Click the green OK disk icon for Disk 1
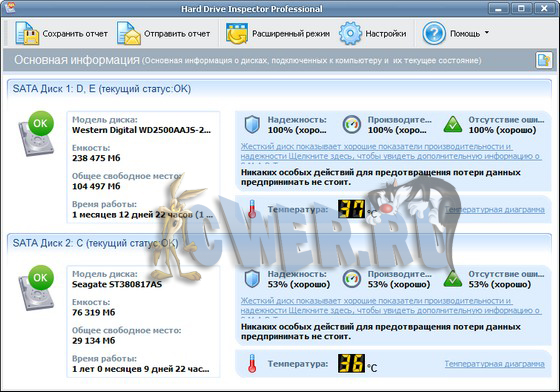Screen dimensions: 560x392 point(36,134)
